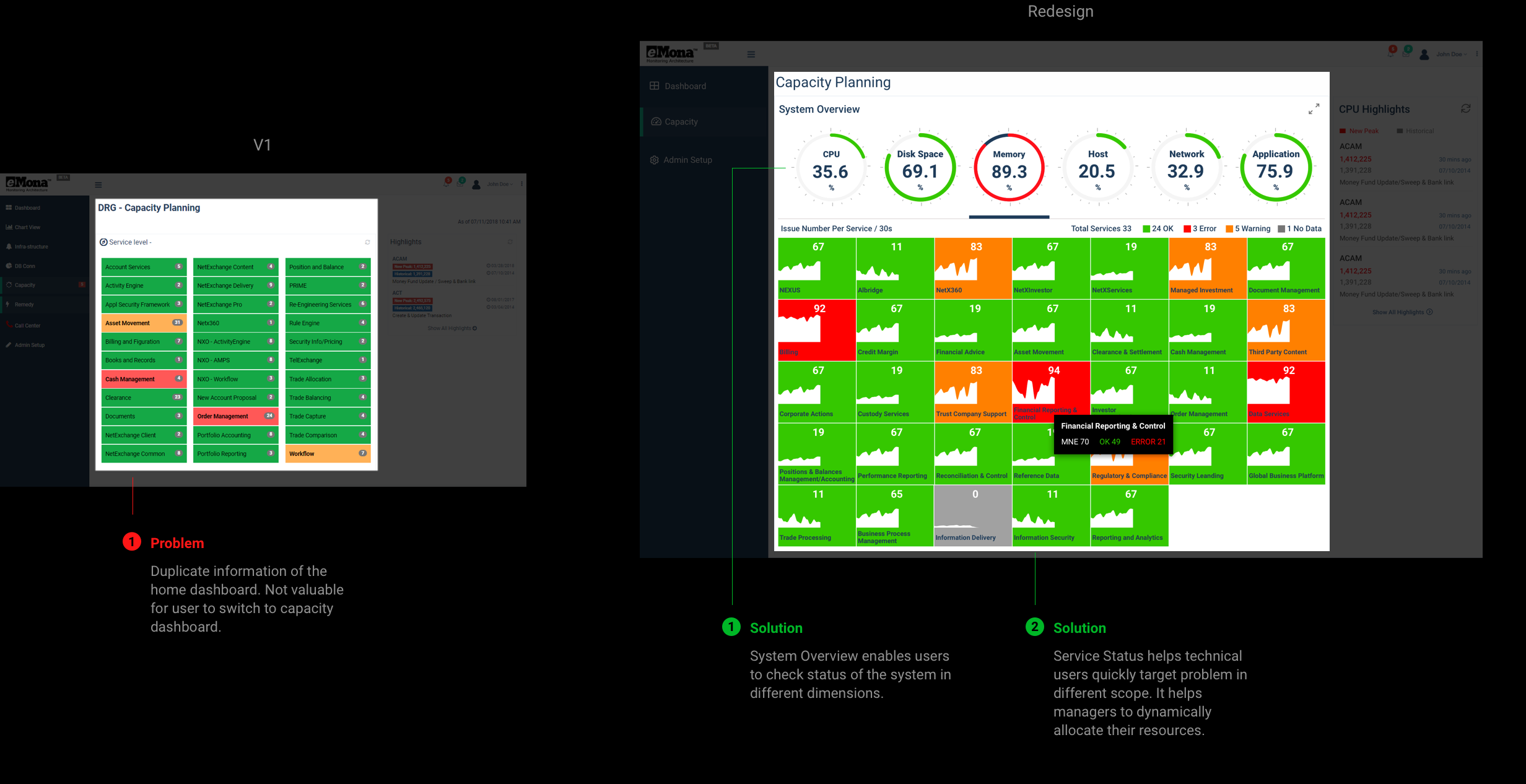Select the Billing service tile
Image resolution: width=1526 pixels, height=784 pixels.
click(x=816, y=329)
